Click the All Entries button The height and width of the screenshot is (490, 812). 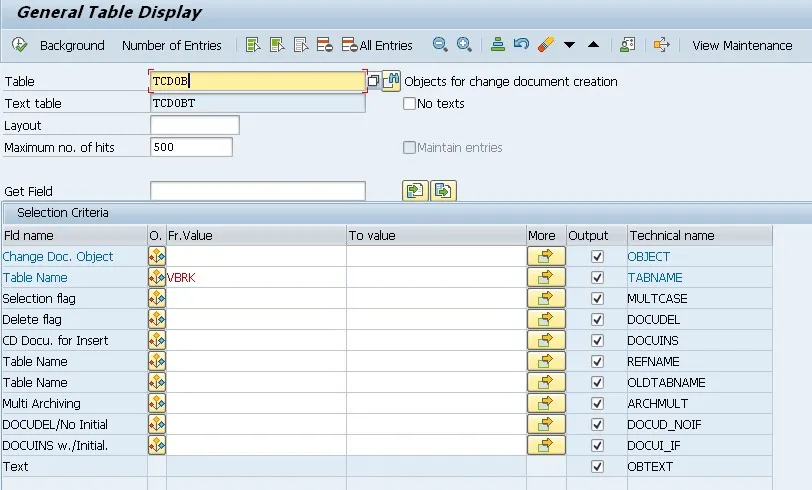378,46
